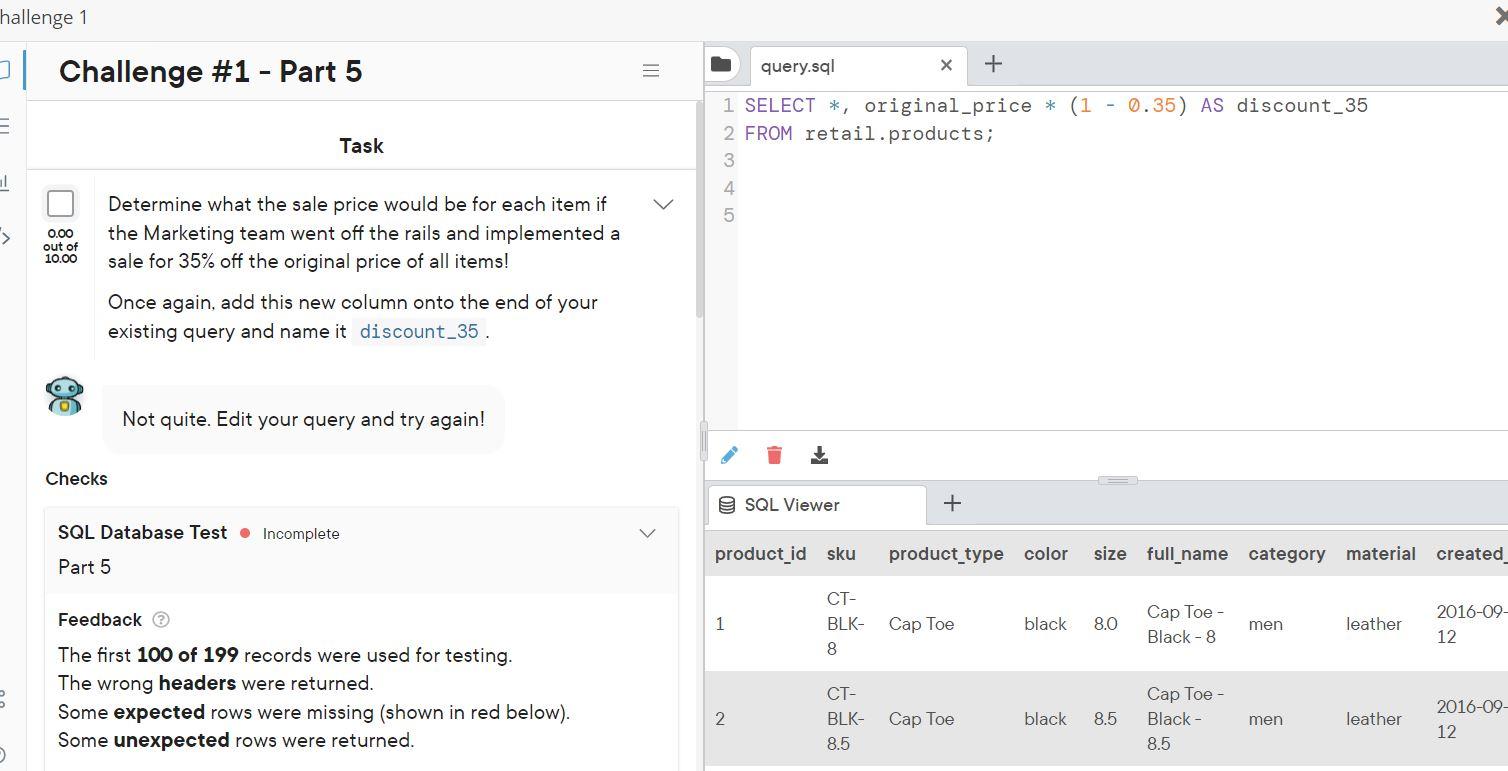This screenshot has height=771, width=1508.
Task: Tick the task completion checkbox
Action: [60, 204]
